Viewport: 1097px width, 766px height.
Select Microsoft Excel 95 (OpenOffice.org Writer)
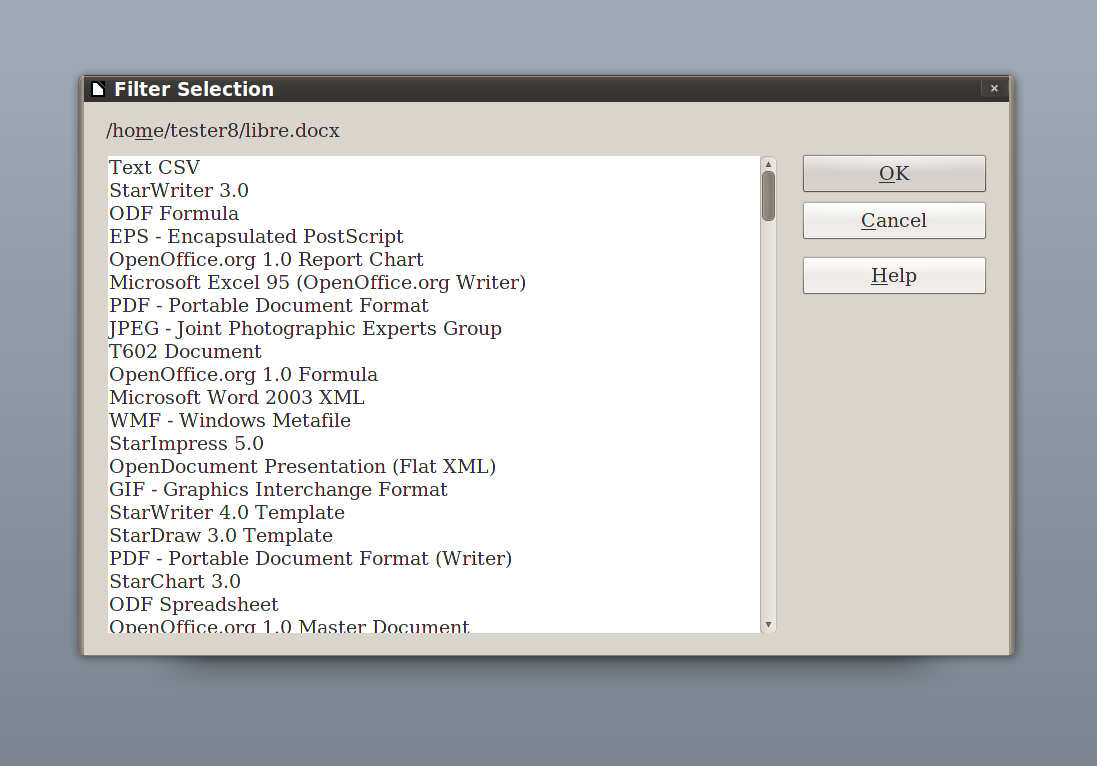pos(317,282)
